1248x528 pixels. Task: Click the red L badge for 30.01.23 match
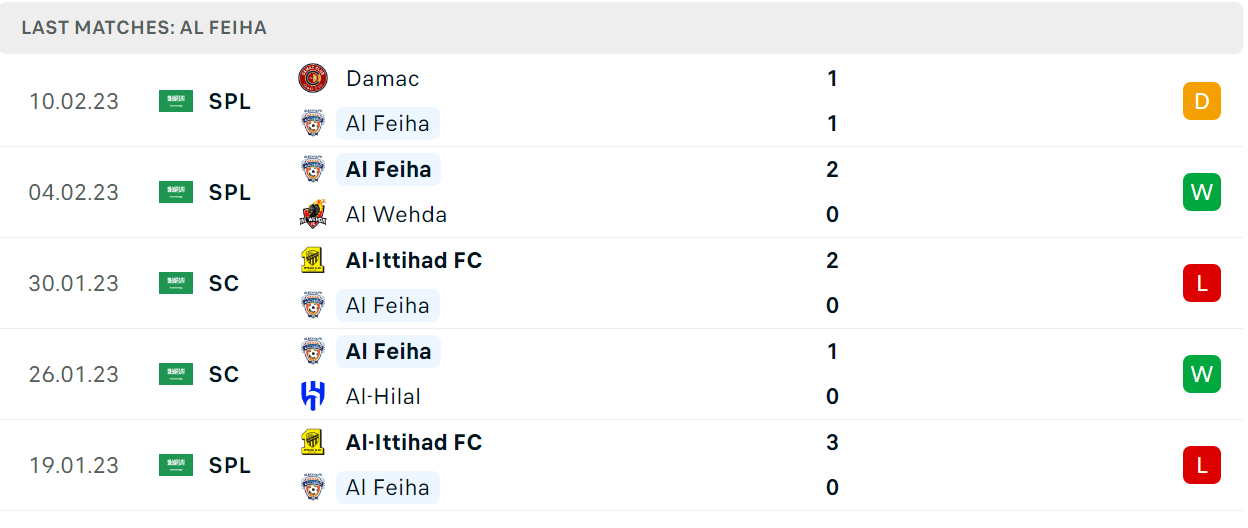tap(1202, 283)
